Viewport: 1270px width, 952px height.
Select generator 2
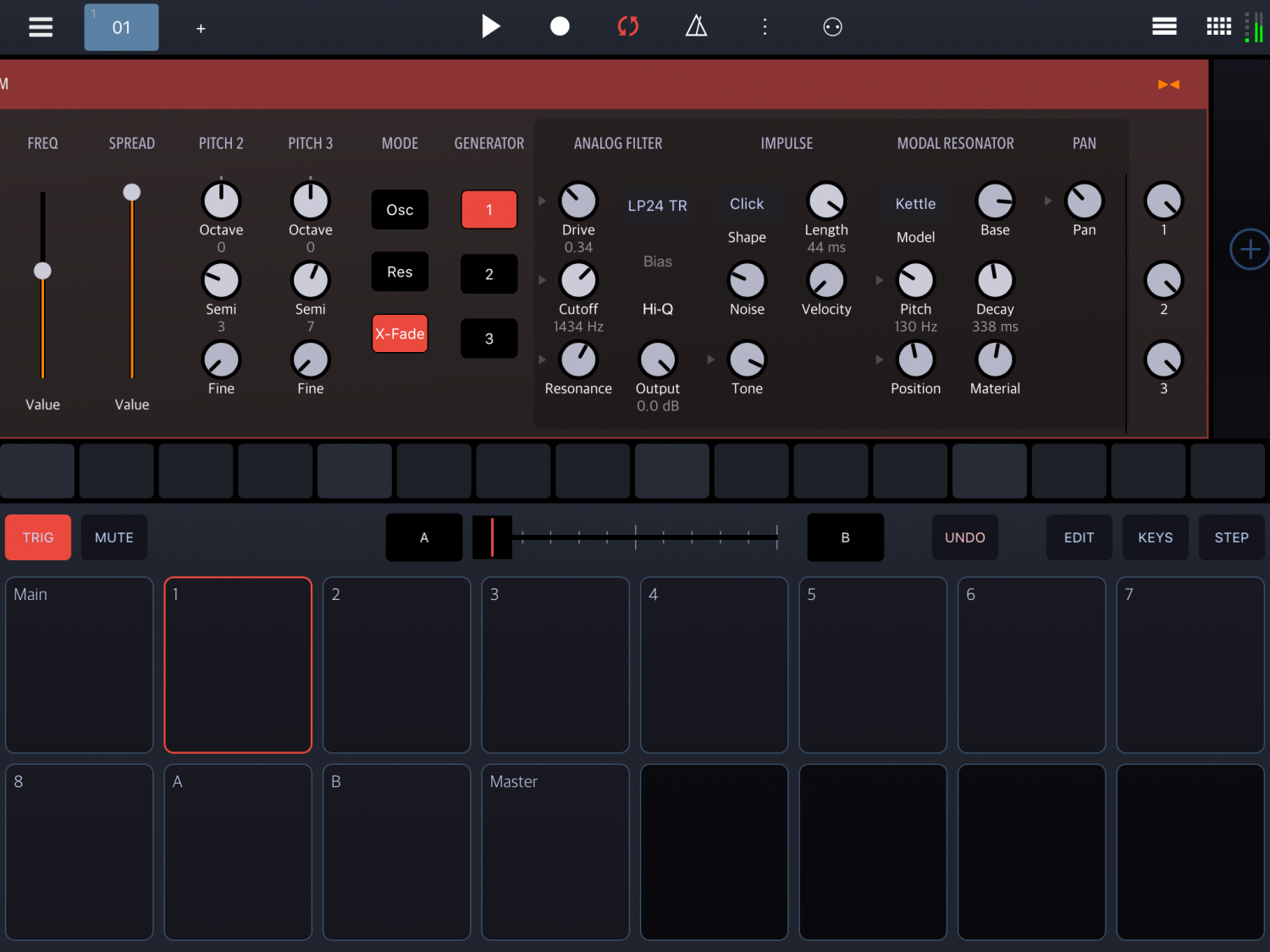pos(489,274)
